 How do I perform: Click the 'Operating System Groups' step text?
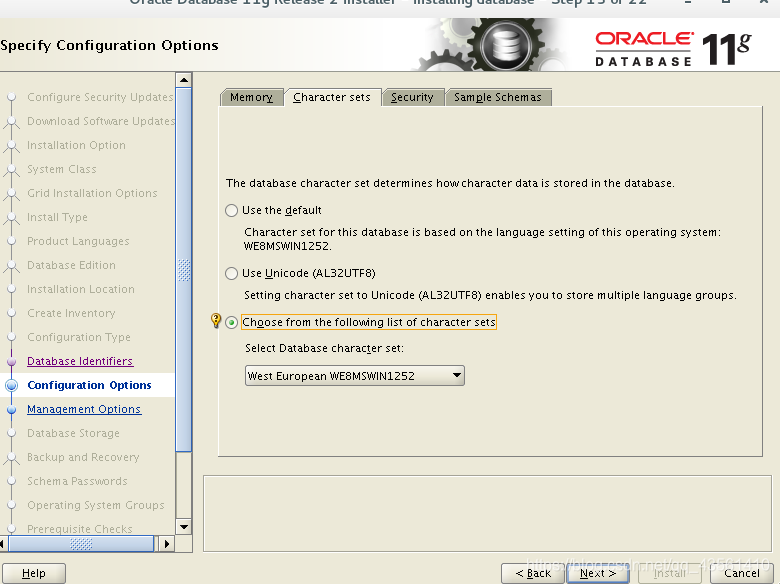[96, 505]
